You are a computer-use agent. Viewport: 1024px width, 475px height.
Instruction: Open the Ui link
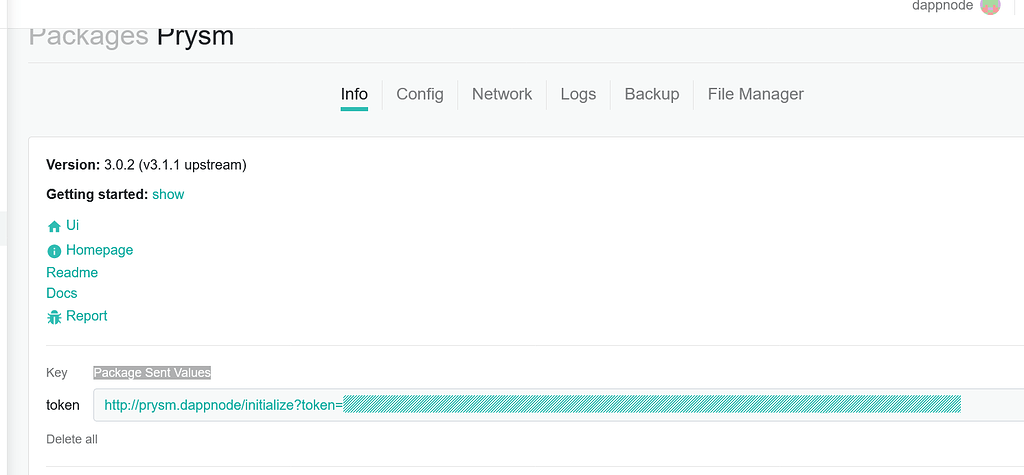pos(72,225)
